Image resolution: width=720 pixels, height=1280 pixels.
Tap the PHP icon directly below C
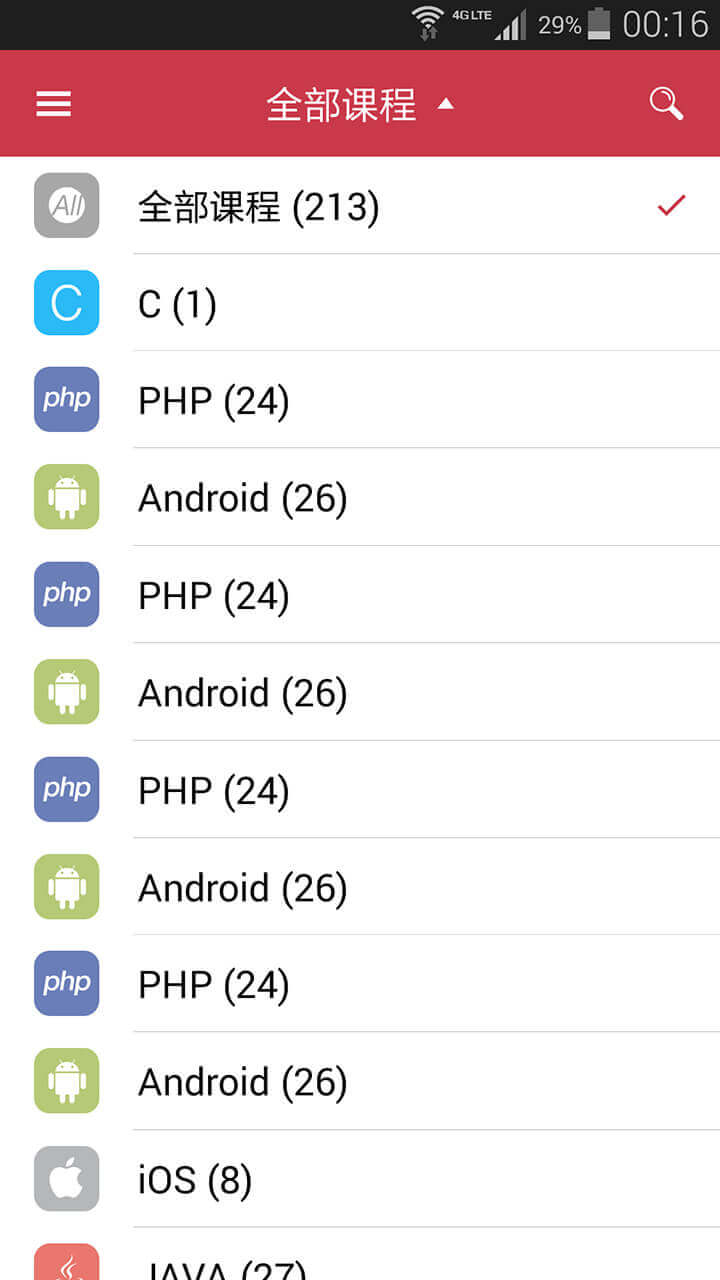coord(67,400)
